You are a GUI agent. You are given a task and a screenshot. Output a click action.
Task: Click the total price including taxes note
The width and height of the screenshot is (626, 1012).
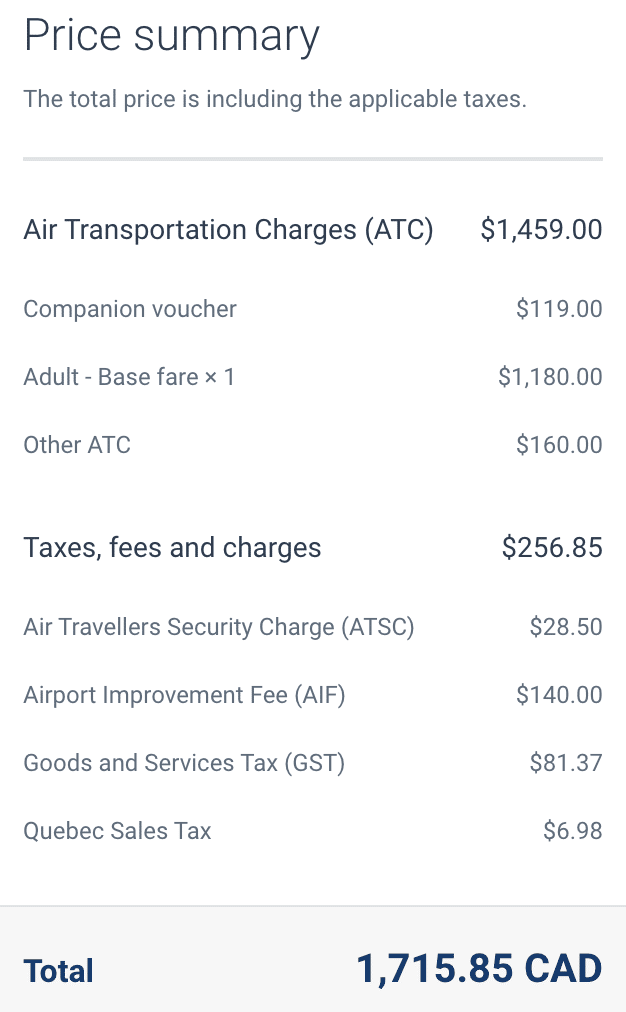point(275,99)
